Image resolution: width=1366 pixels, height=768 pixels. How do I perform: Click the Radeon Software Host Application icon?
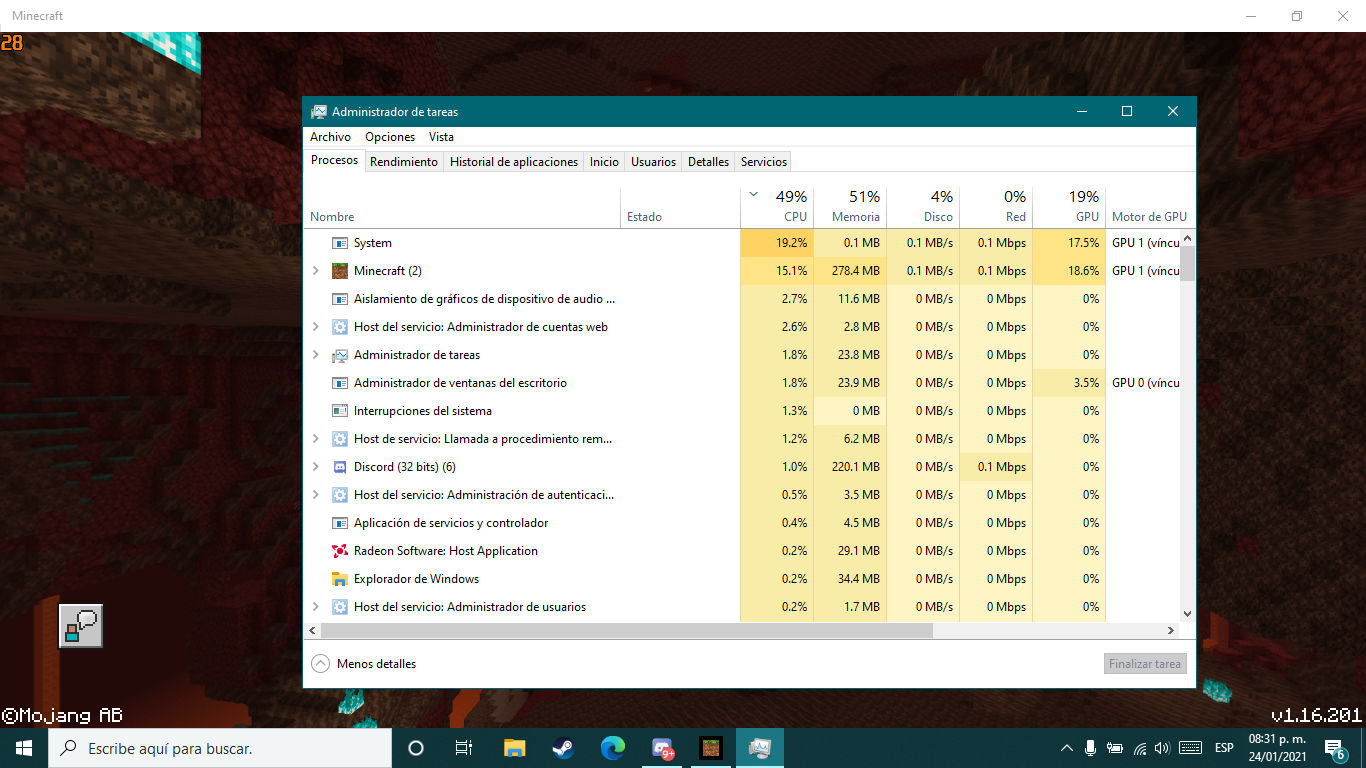(x=339, y=551)
